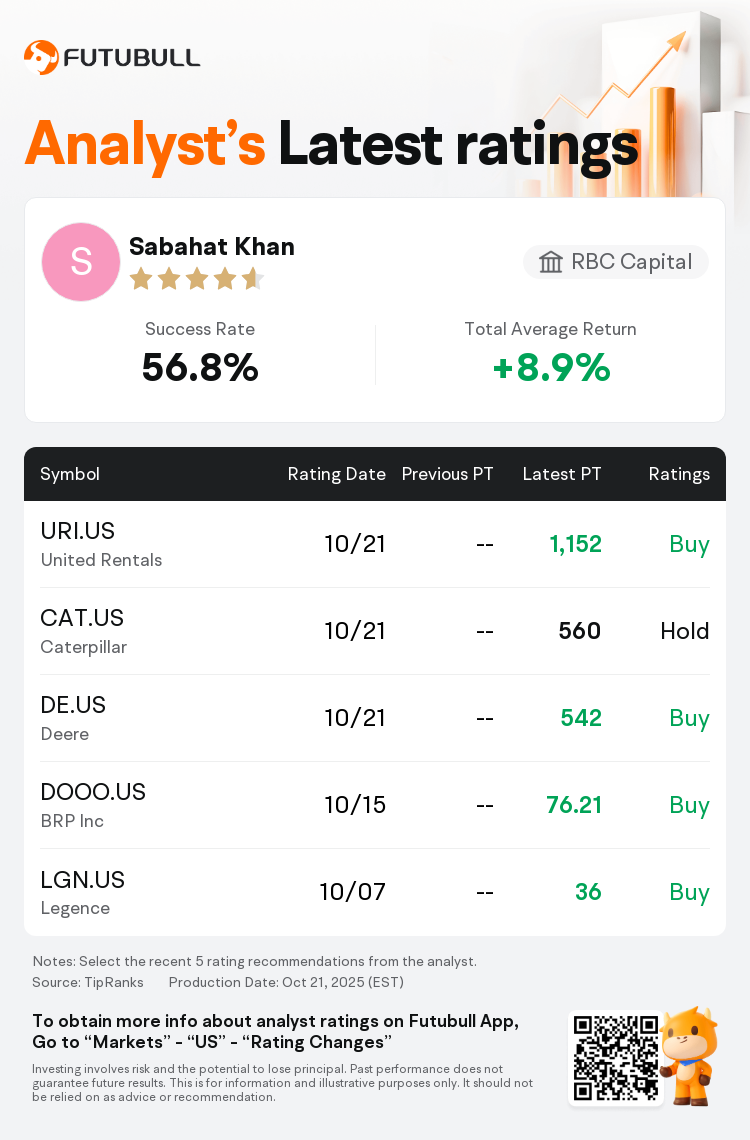This screenshot has height=1140, width=750.
Task: Click the Futubull logo icon
Action: 41,57
